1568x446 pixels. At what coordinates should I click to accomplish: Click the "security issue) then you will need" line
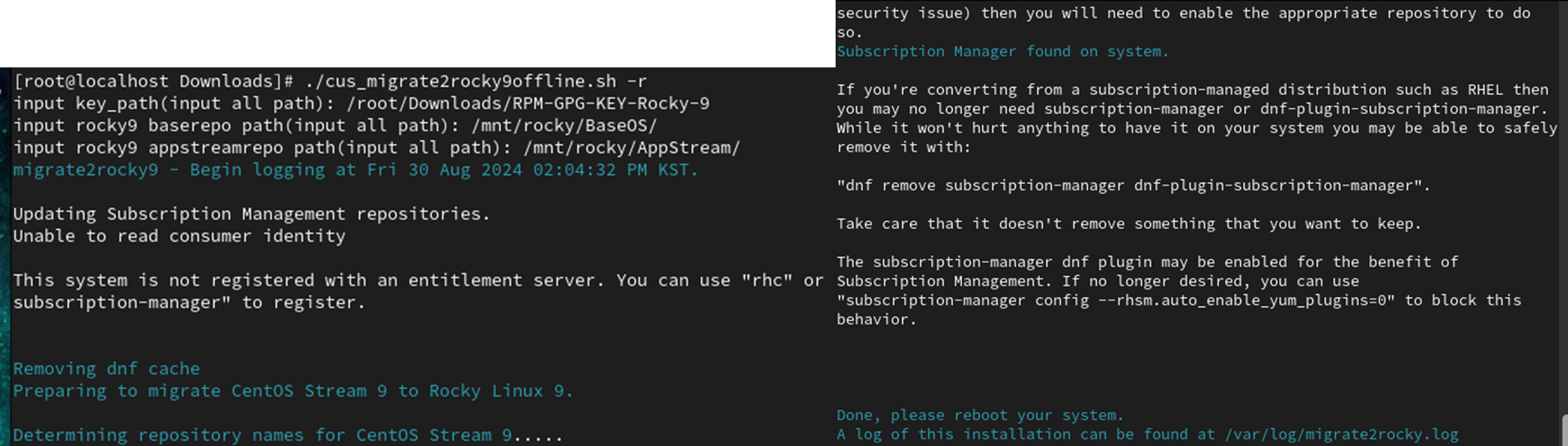[x=1183, y=13]
